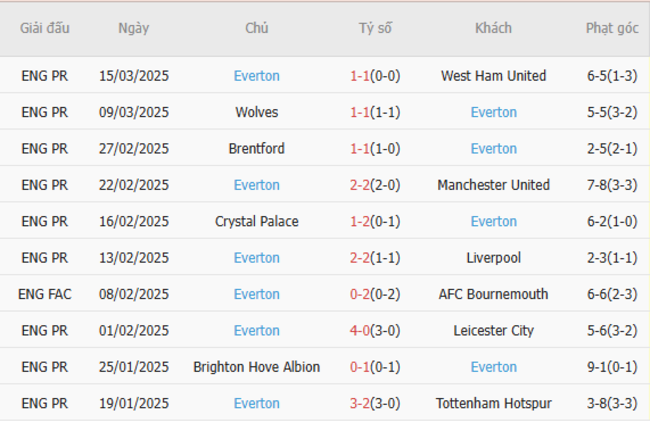Open the Manchester United team link
The width and height of the screenshot is (650, 431).
(493, 185)
